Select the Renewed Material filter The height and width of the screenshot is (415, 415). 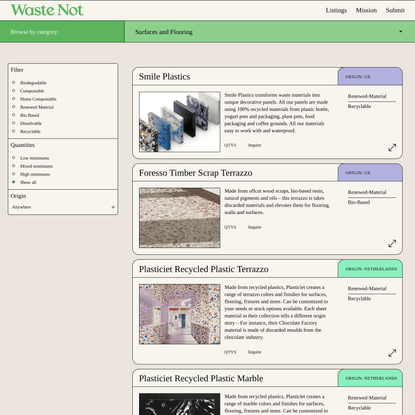click(x=14, y=107)
